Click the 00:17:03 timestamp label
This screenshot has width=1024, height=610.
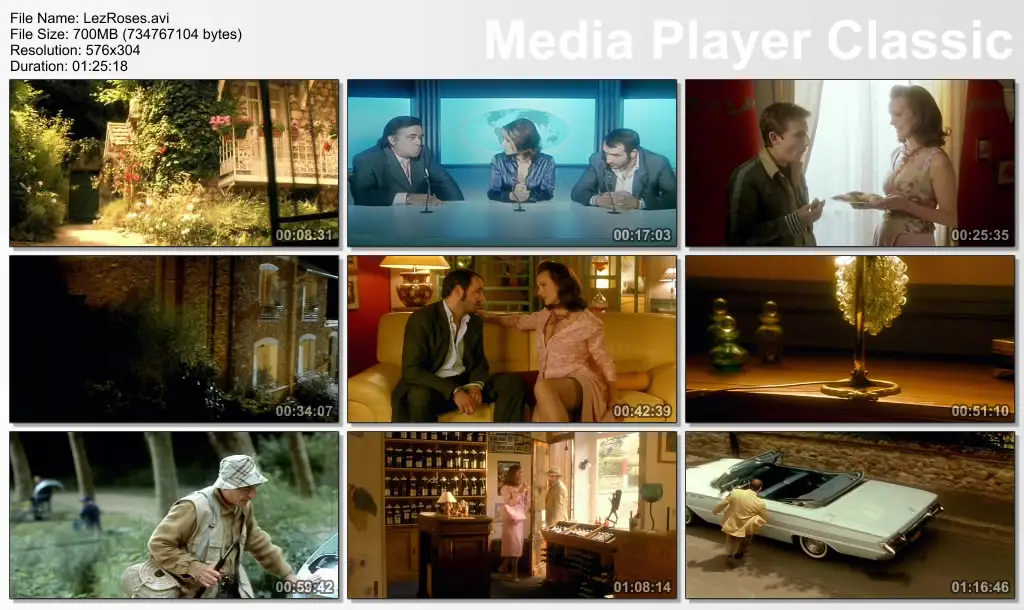(x=642, y=235)
